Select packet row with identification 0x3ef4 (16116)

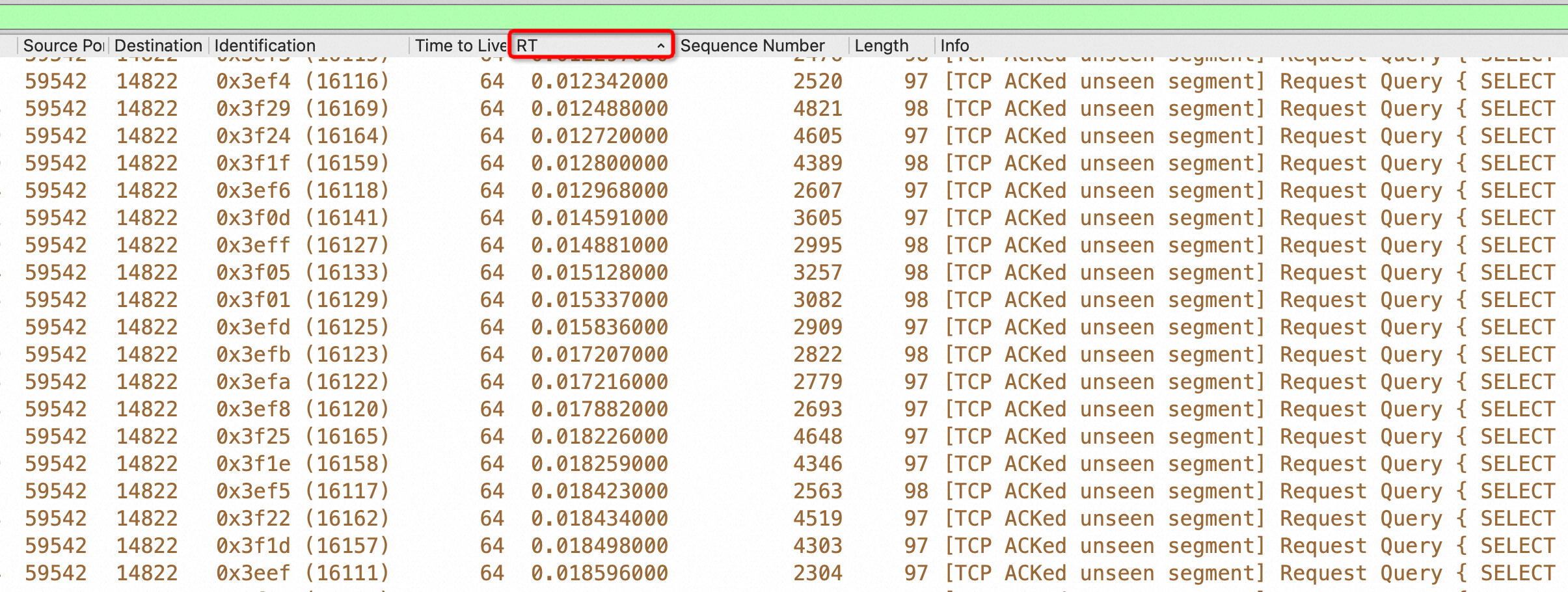click(x=784, y=81)
